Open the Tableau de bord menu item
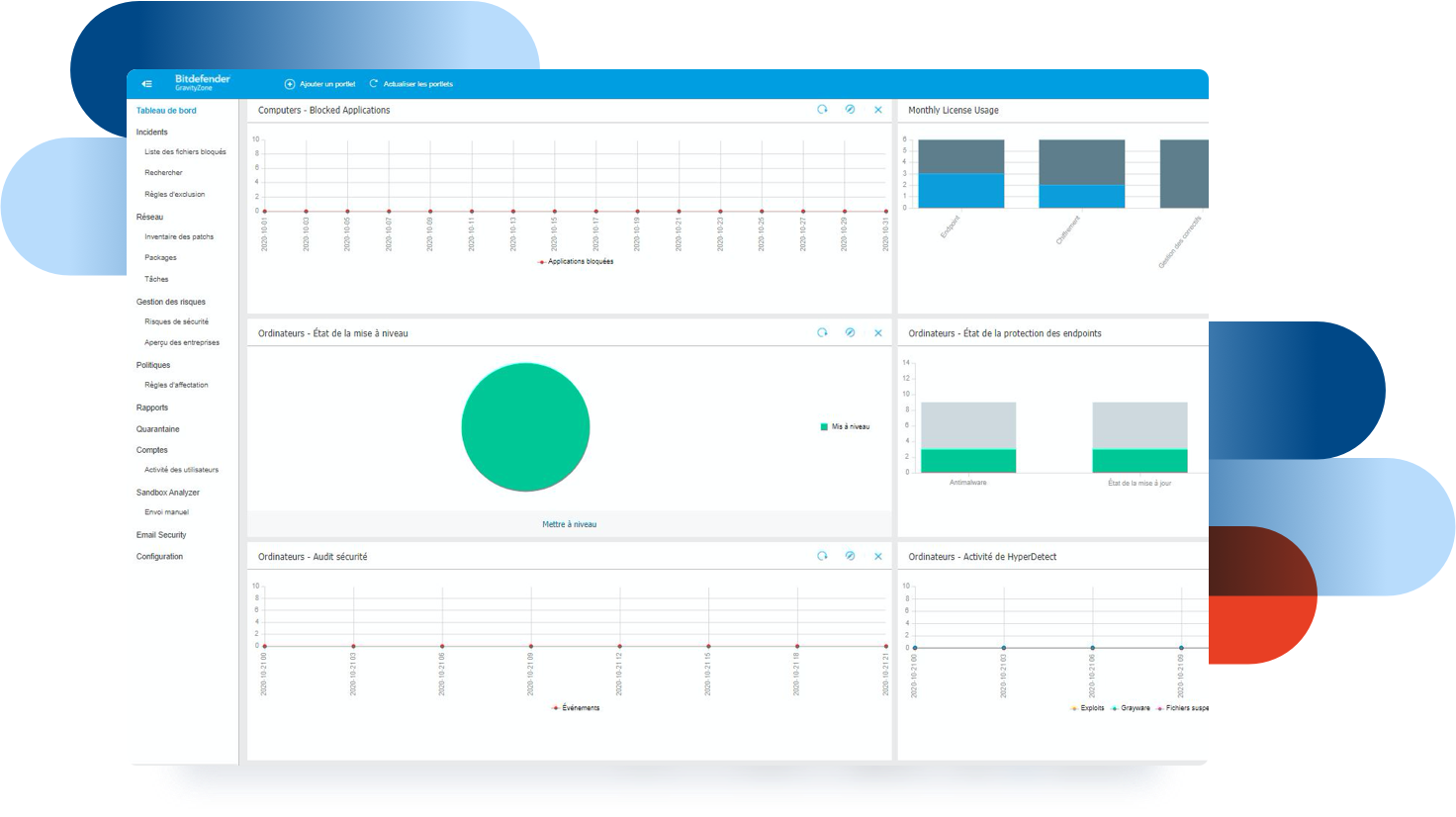 click(x=166, y=111)
